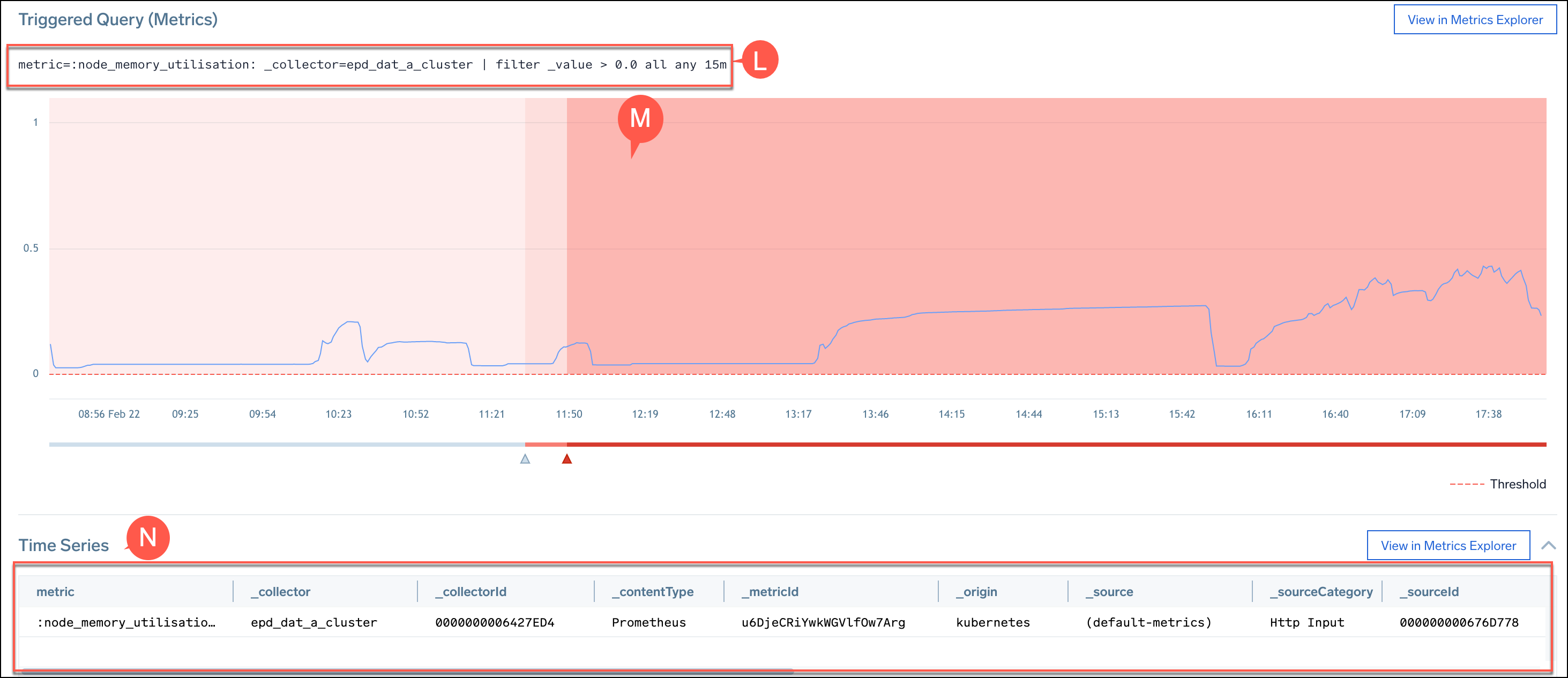Click the red L annotation badge
This screenshot has width=1568, height=678.
tap(760, 60)
